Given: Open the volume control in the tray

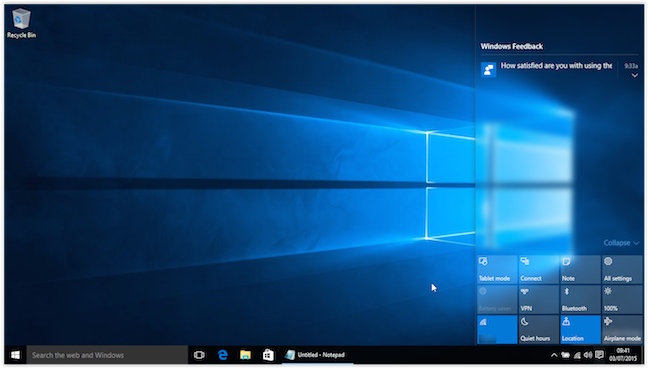Looking at the screenshot, I should pyautogui.click(x=588, y=355).
